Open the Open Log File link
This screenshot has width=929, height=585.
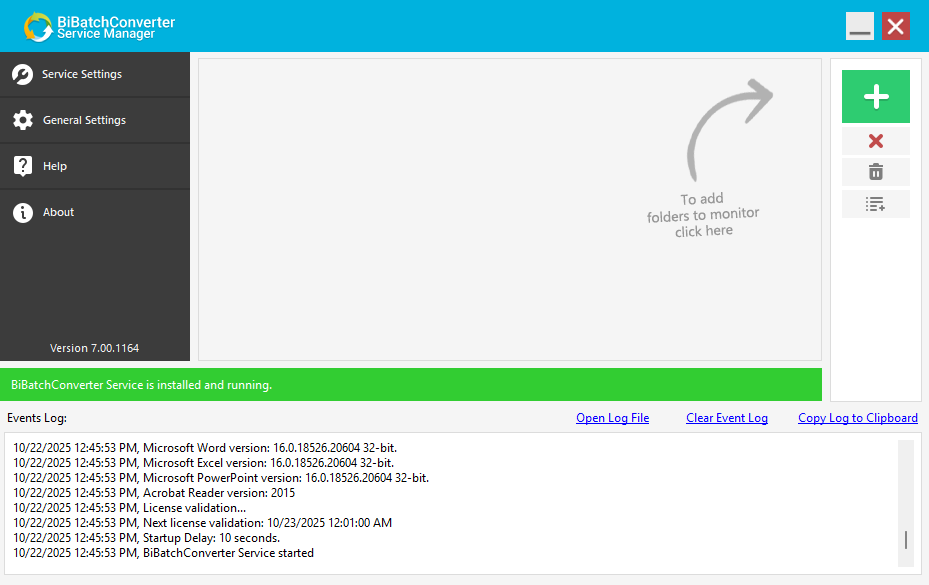point(612,418)
